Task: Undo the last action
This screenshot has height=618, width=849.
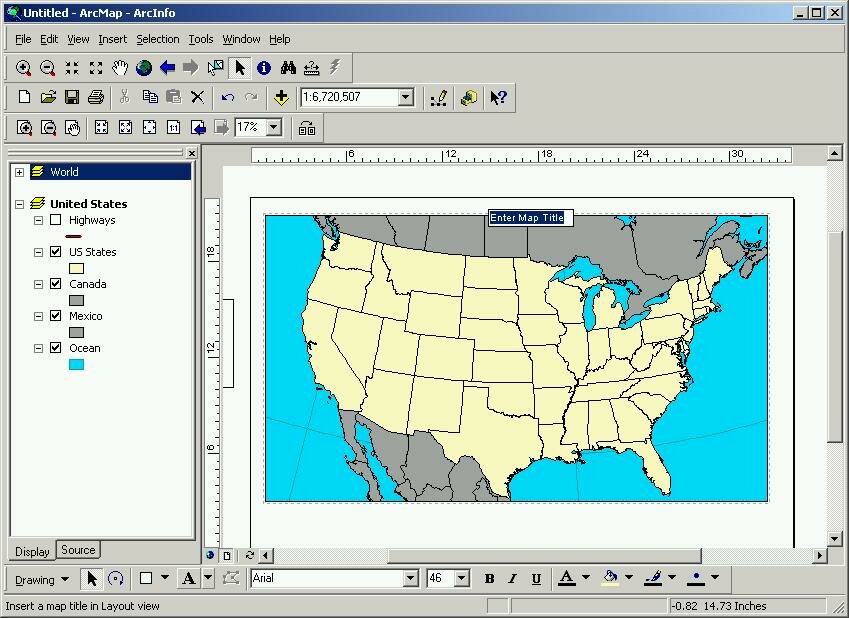Action: coord(228,97)
